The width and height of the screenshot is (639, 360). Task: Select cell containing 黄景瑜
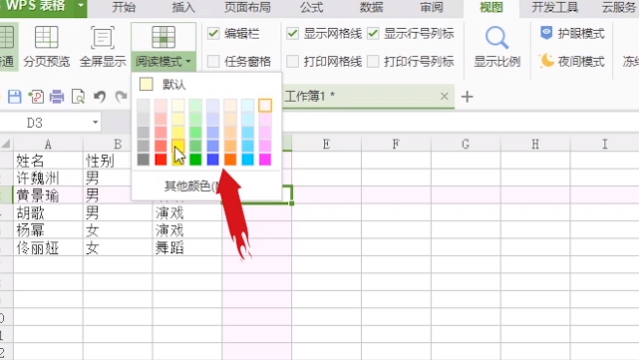(x=48, y=195)
